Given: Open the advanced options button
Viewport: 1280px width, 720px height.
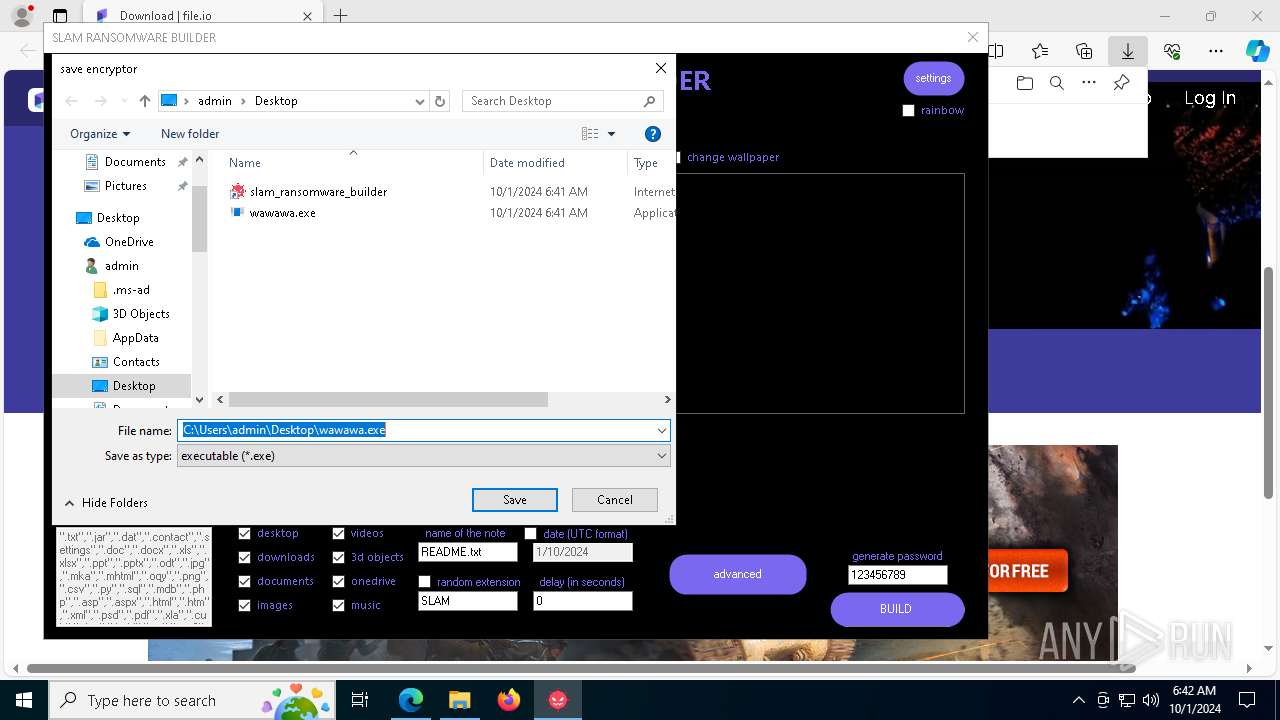Looking at the screenshot, I should click(x=737, y=574).
